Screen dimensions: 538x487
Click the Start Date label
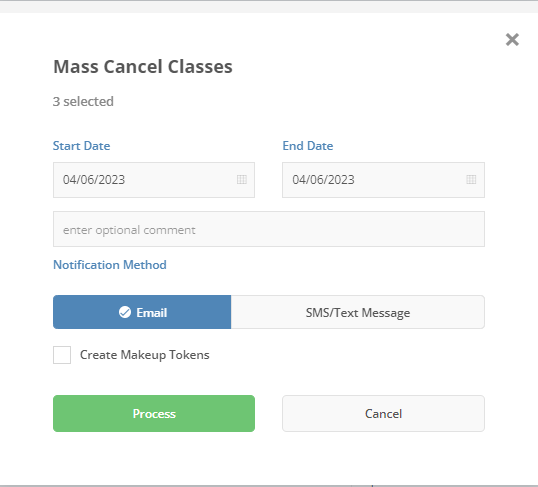81,146
